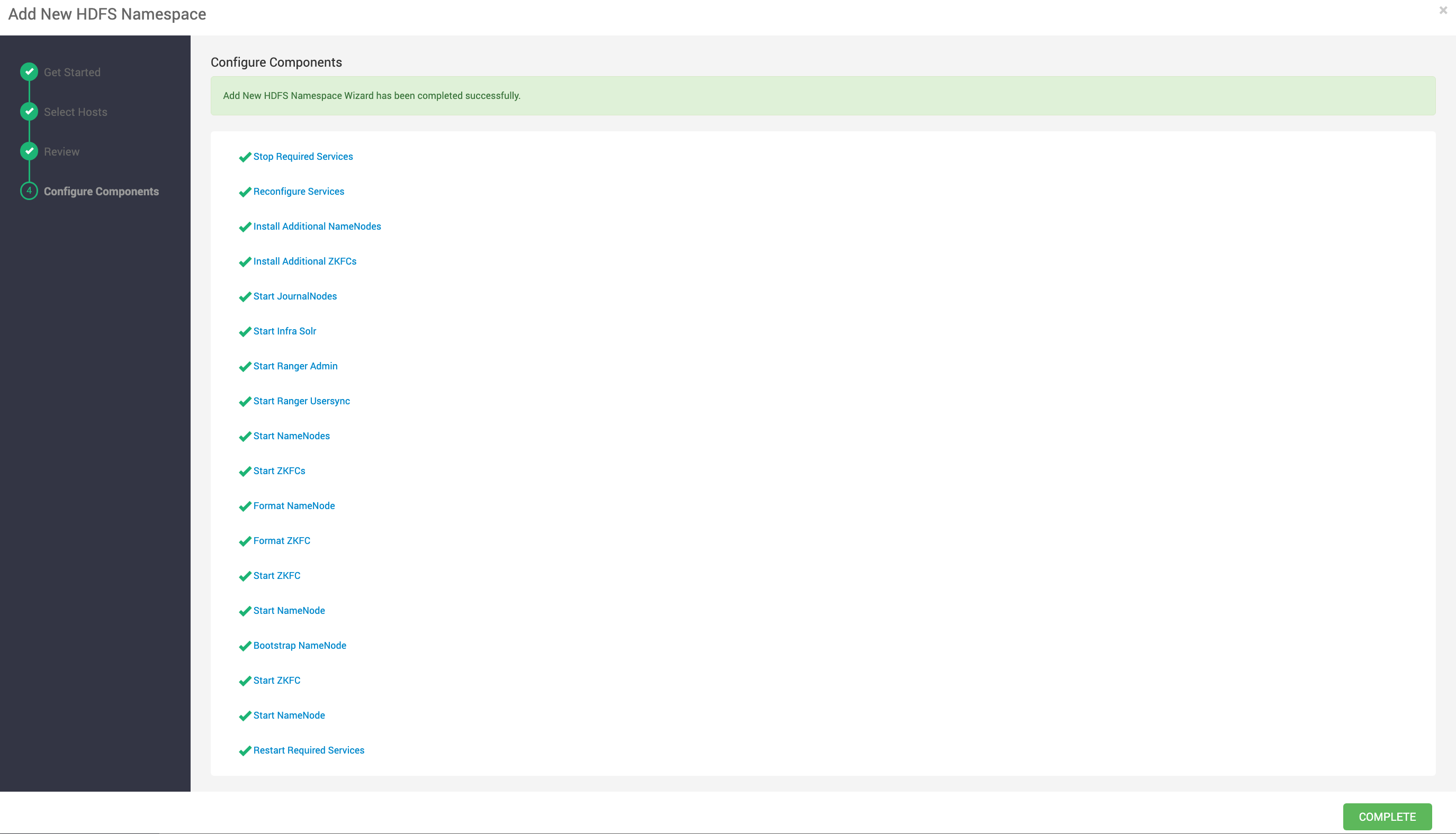The height and width of the screenshot is (834, 1456).
Task: Click the Select Hosts step checkmark icon
Action: pyautogui.click(x=29, y=111)
